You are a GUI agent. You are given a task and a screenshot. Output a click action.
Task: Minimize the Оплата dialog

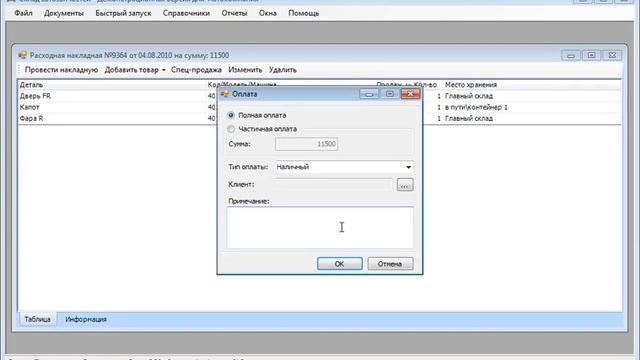[x=369, y=94]
